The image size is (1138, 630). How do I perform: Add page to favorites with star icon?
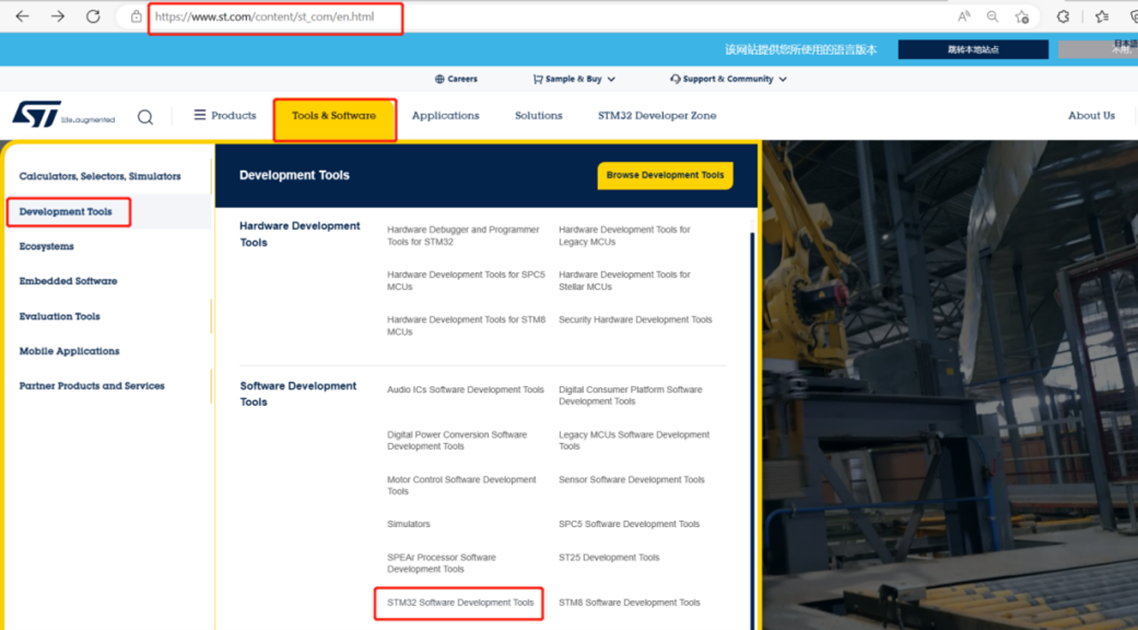(1021, 17)
